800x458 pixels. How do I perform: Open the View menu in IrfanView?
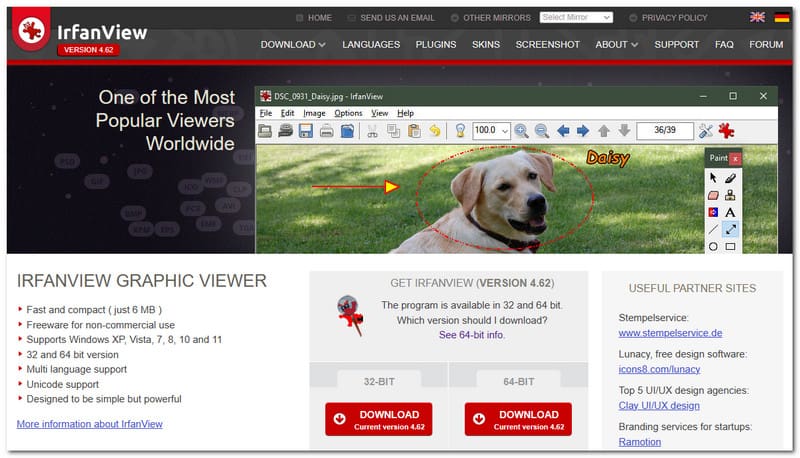(x=380, y=113)
